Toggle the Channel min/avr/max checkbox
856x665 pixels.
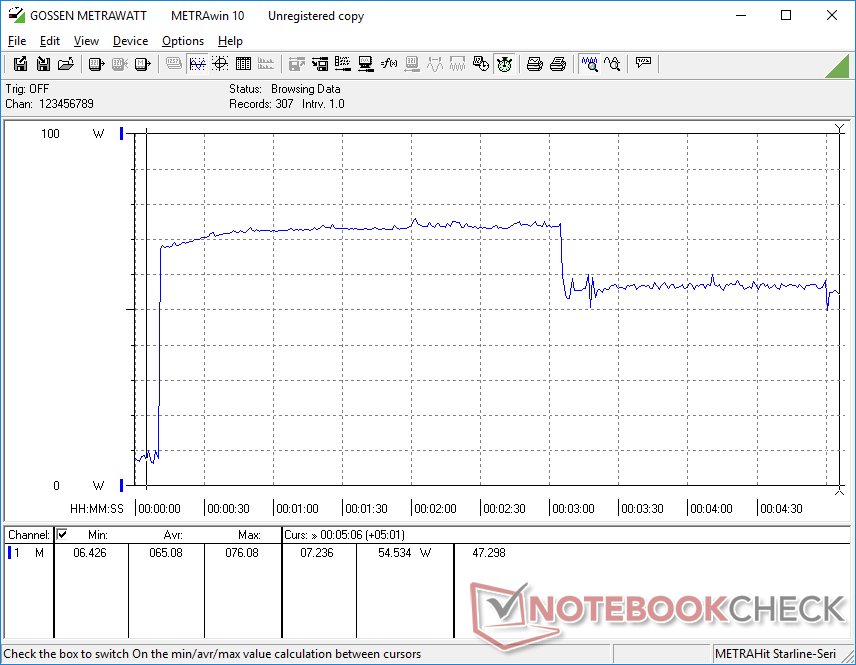62,534
